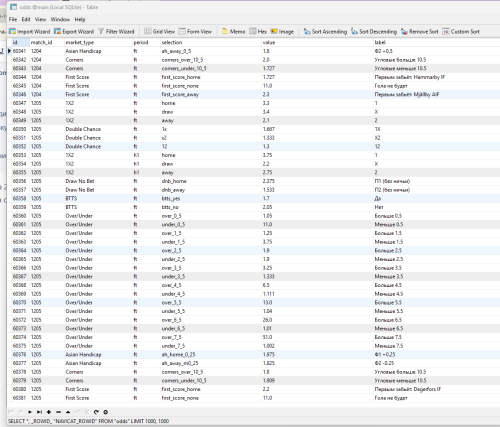Refresh table data with reload icon
Viewport: 500px width, 427px height.
pos(96,412)
